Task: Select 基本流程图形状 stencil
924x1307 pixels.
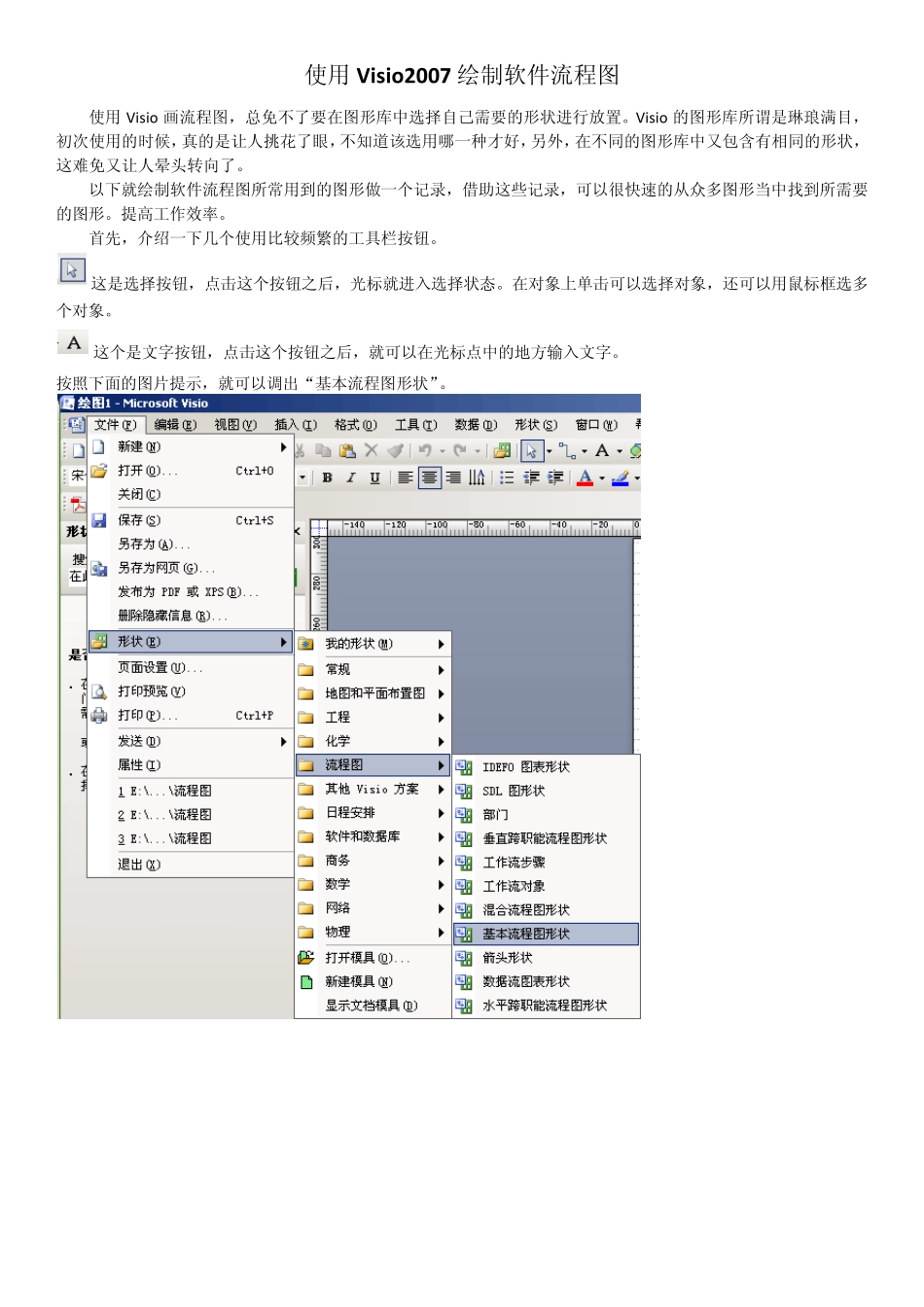Action: (x=546, y=934)
